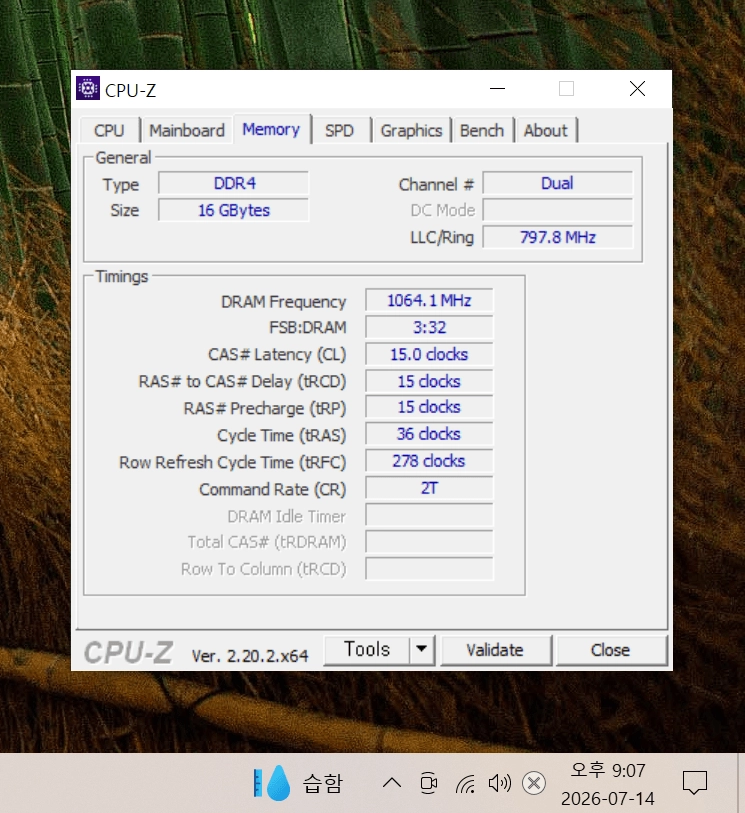
Task: Click the Command Rate (CR) label
Action: pos(273,489)
